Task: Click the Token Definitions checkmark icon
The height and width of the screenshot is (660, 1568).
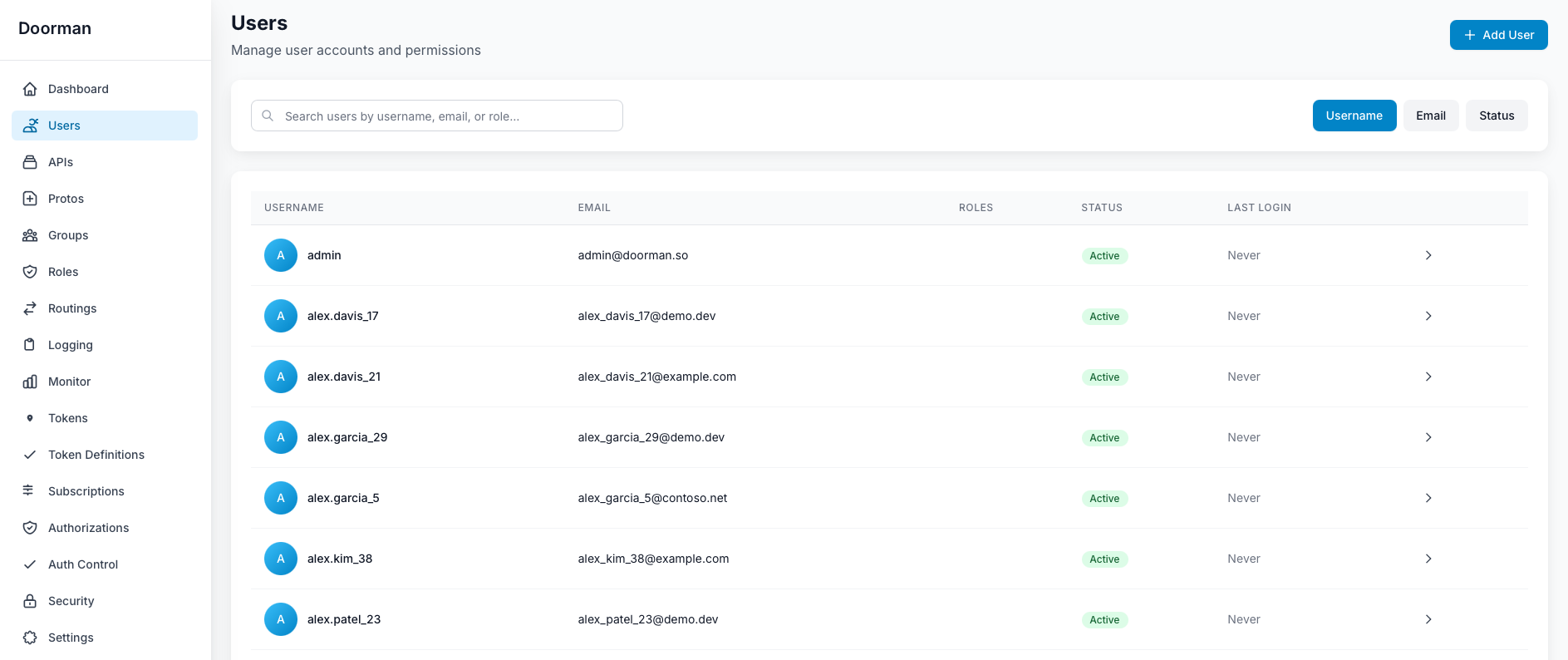Action: pyautogui.click(x=30, y=455)
